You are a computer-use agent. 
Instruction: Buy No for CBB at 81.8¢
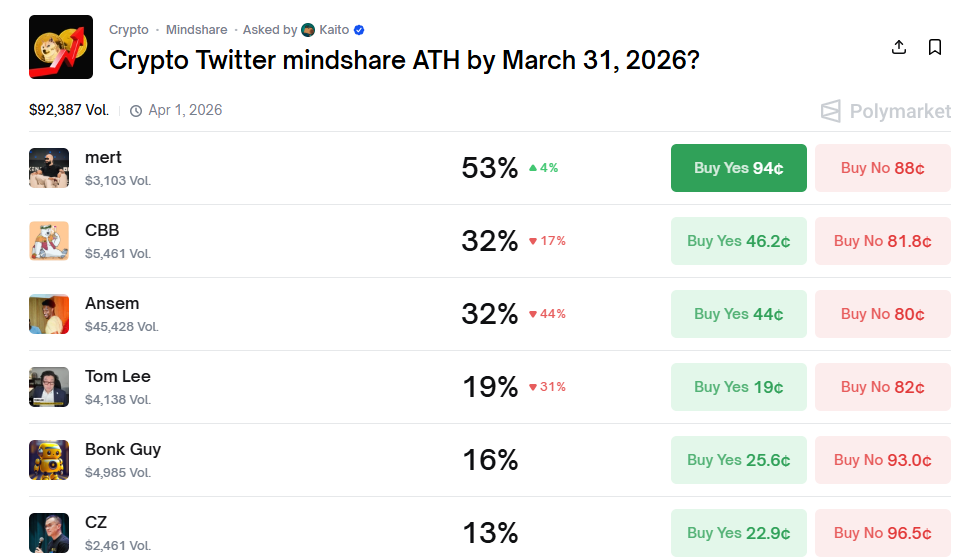(x=882, y=241)
